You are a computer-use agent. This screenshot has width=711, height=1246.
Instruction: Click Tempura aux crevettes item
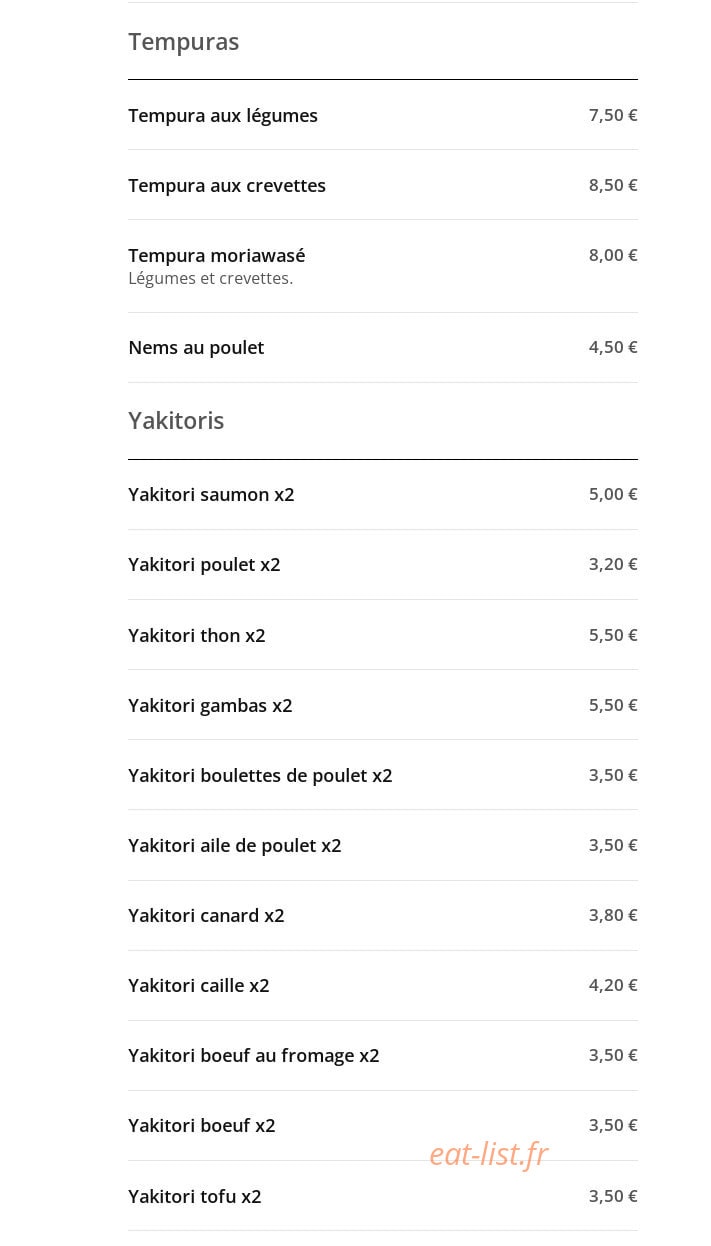click(x=383, y=185)
